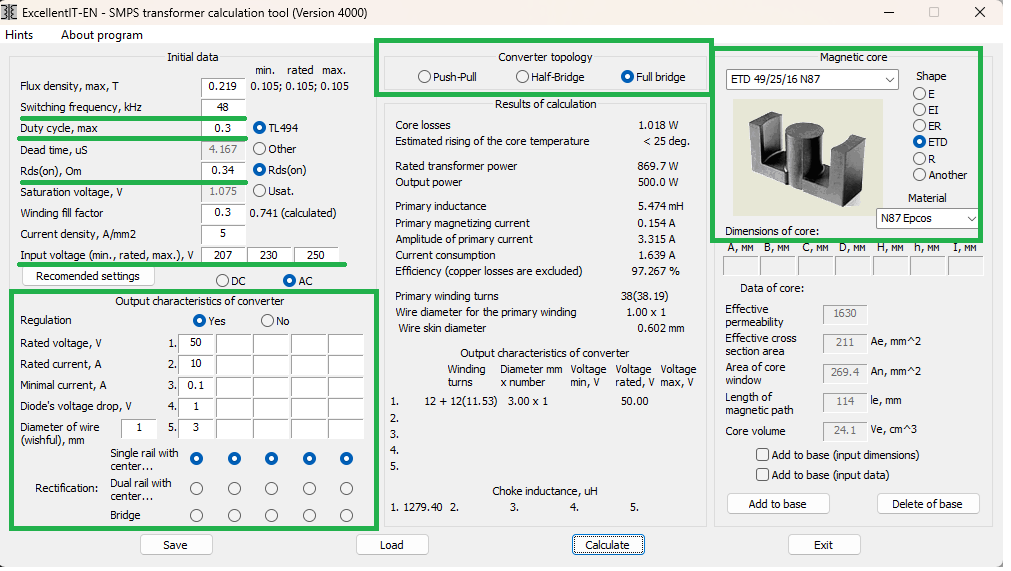
Task: Select ER core shape
Action: [x=927, y=126]
